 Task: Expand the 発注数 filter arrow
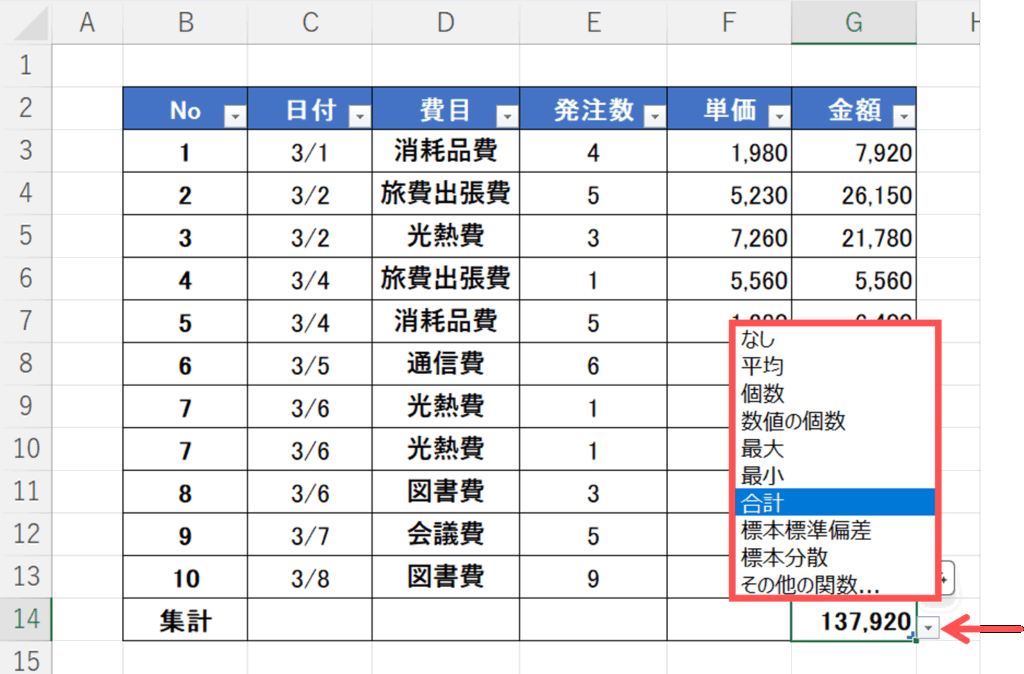[x=654, y=117]
